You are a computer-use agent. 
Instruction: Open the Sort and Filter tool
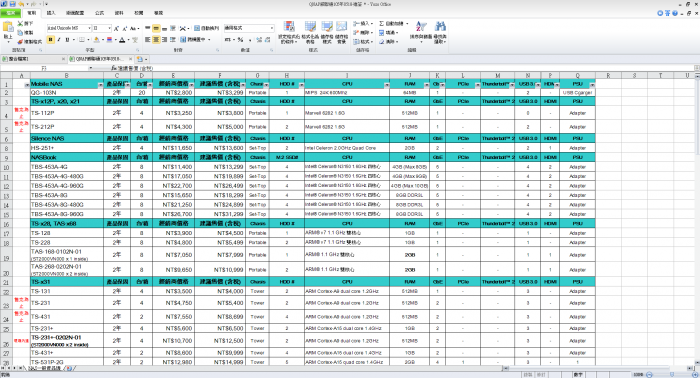(421, 32)
